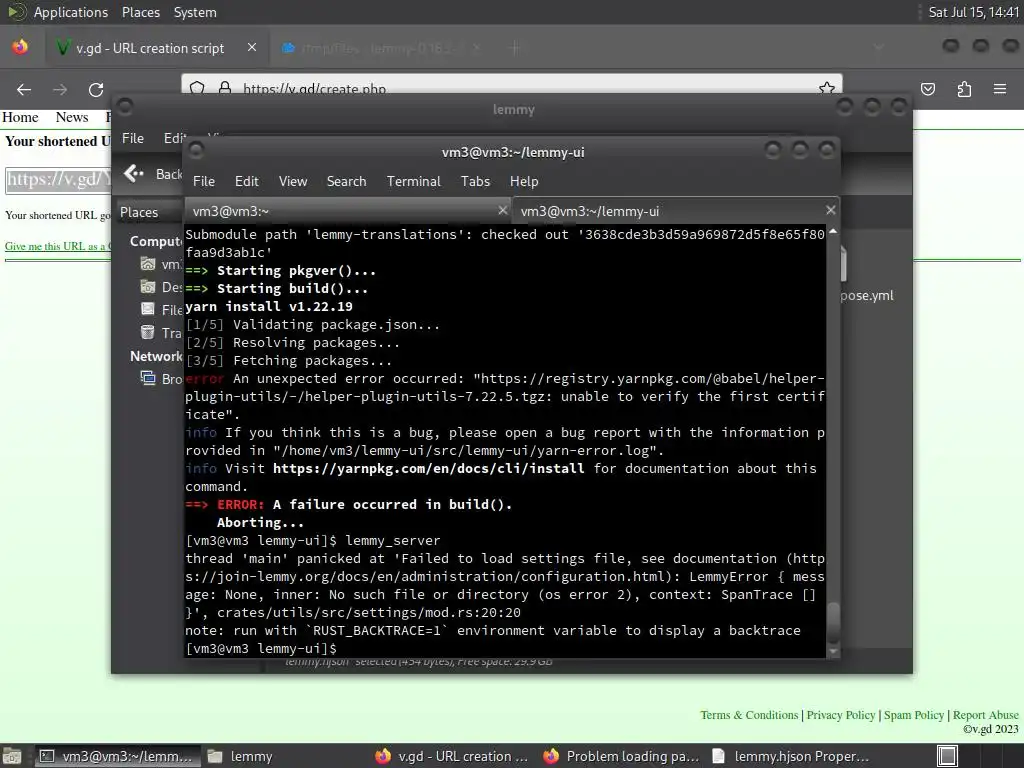Open File menu in lemmy file manager

tap(133, 138)
